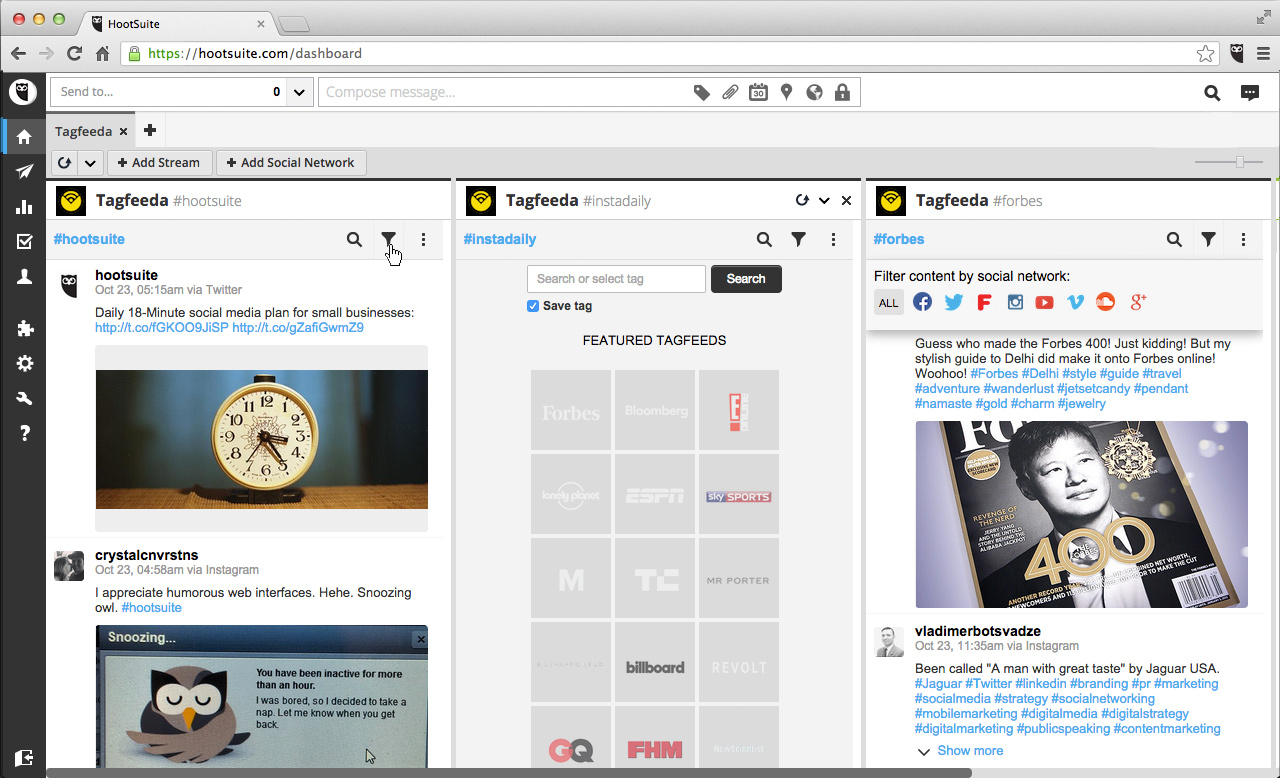The image size is (1280, 778).
Task: Click the sign out icon at sidebar bottom
Action: point(24,758)
